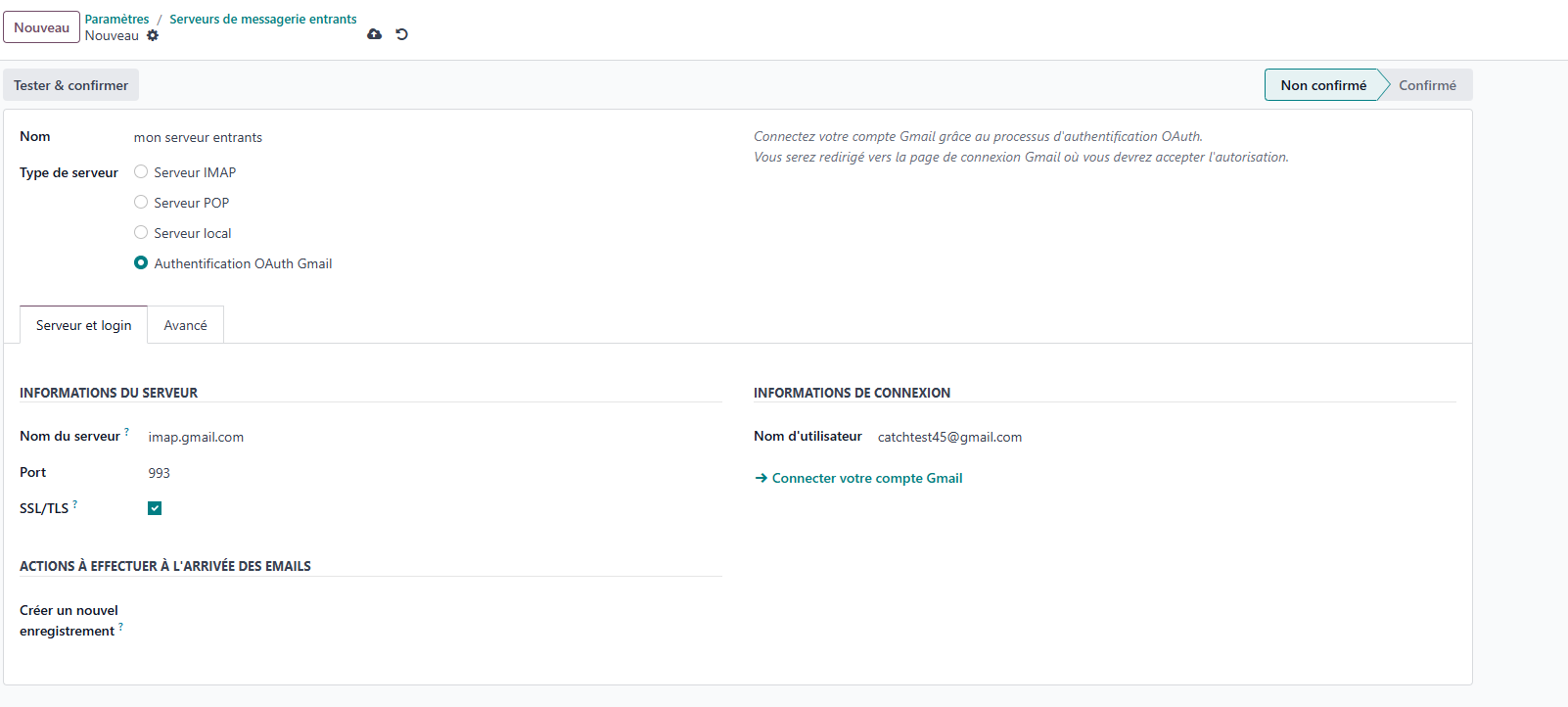Click INFORMATIONS DE CONNEXION heading
Viewport: 1568px width, 707px height.
pos(852,393)
